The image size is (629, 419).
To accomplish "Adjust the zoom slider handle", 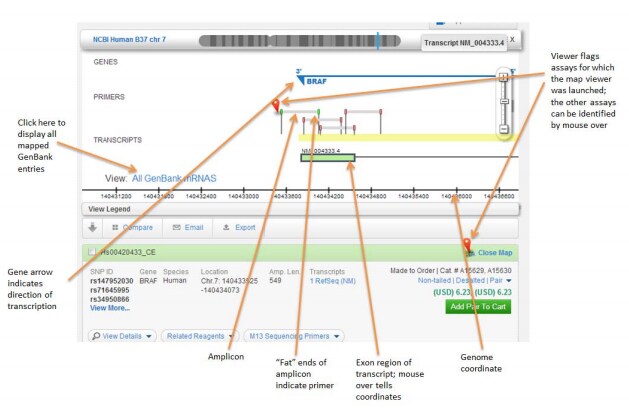I will coord(504,101).
